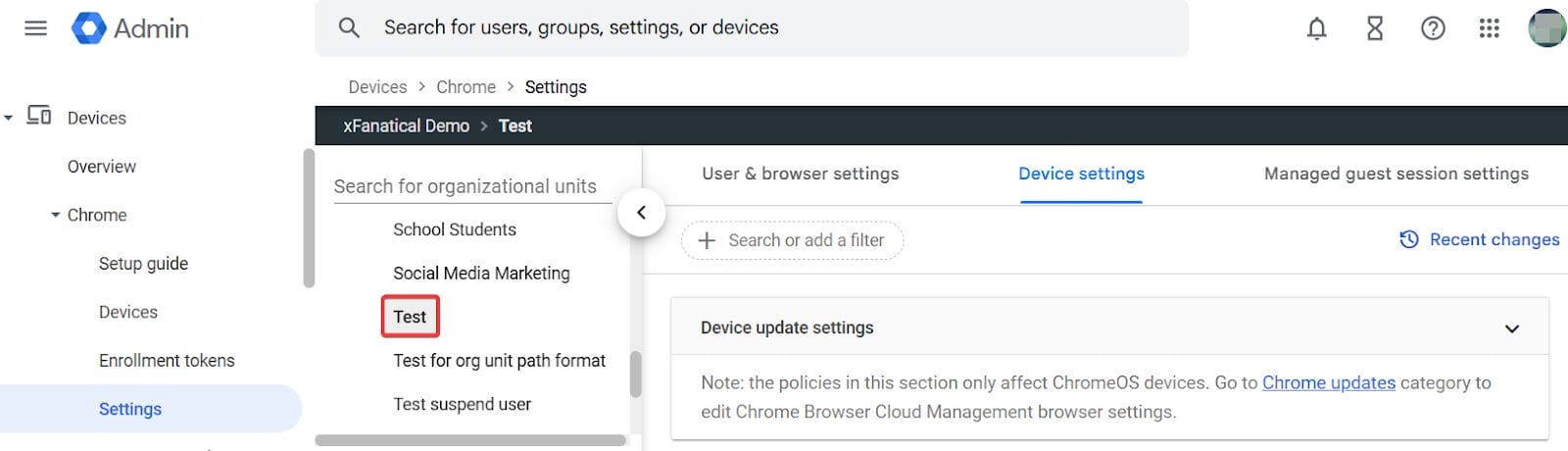
Task: Click Search or add a filter
Action: [792, 240]
